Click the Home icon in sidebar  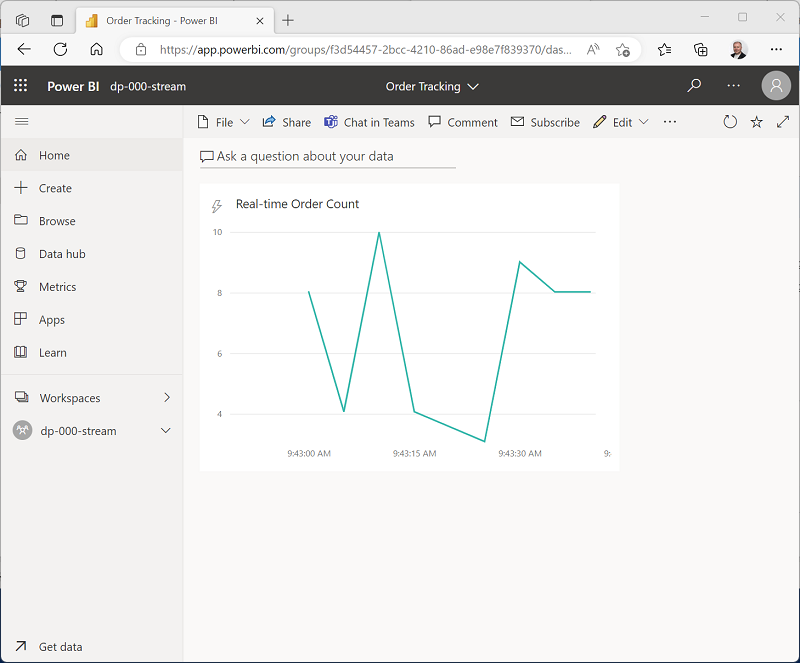21,155
